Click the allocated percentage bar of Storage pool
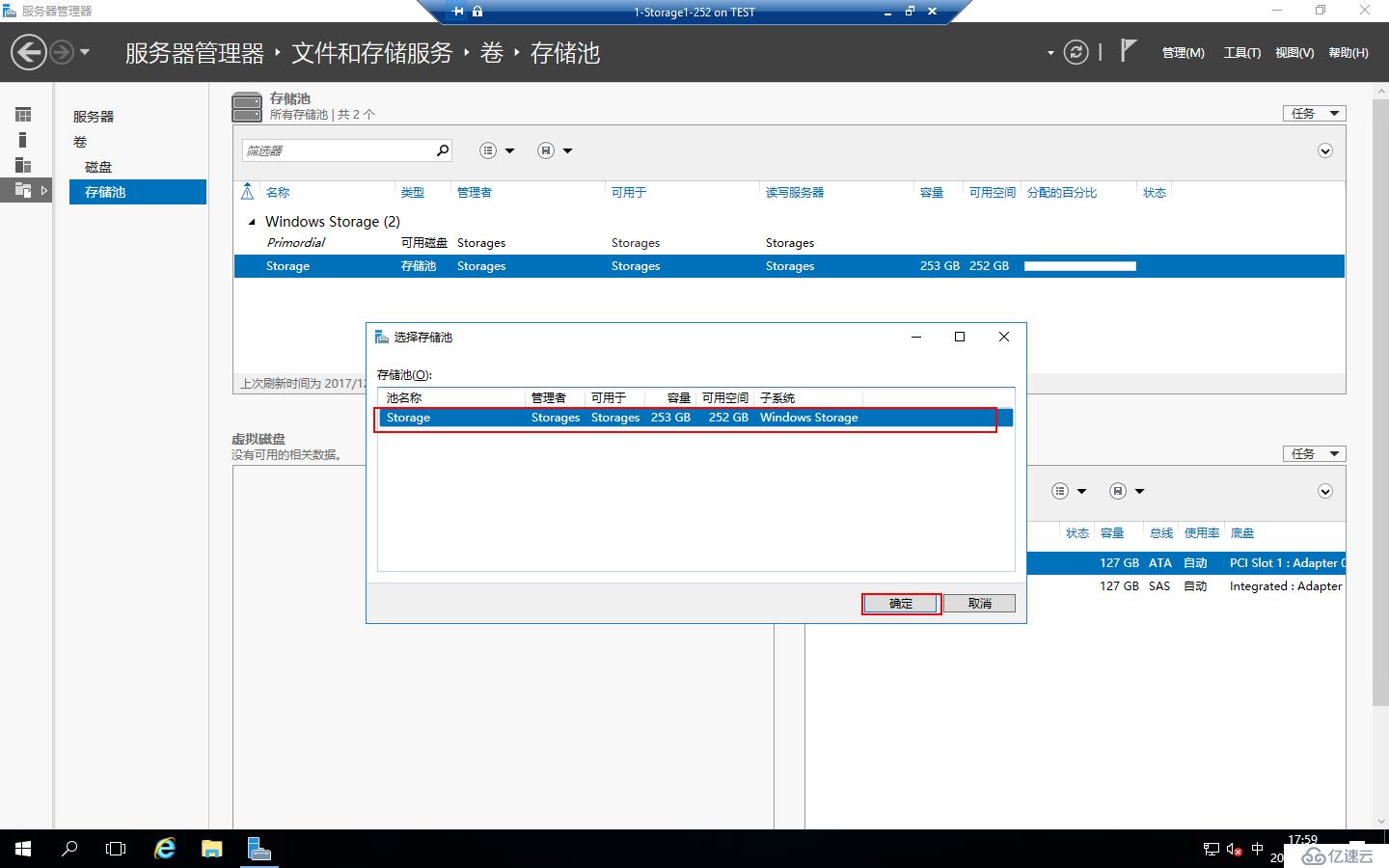Image resolution: width=1389 pixels, height=868 pixels. [x=1080, y=266]
